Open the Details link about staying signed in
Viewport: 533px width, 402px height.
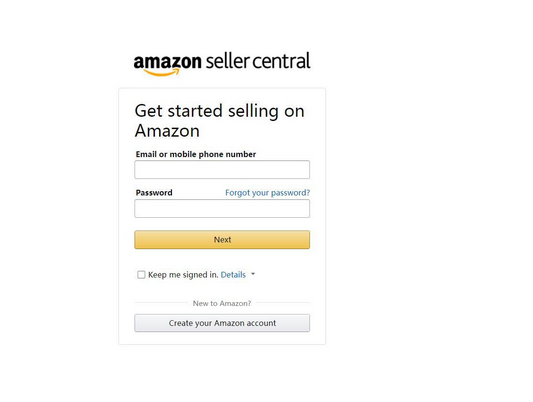233,275
